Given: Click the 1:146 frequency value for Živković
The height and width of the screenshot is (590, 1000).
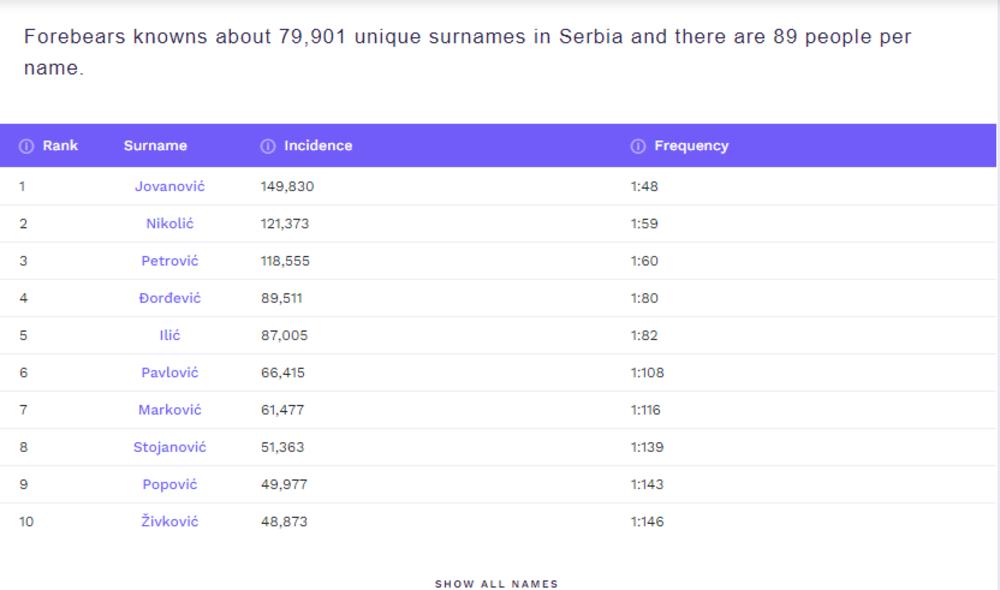Looking at the screenshot, I should click(x=647, y=521).
